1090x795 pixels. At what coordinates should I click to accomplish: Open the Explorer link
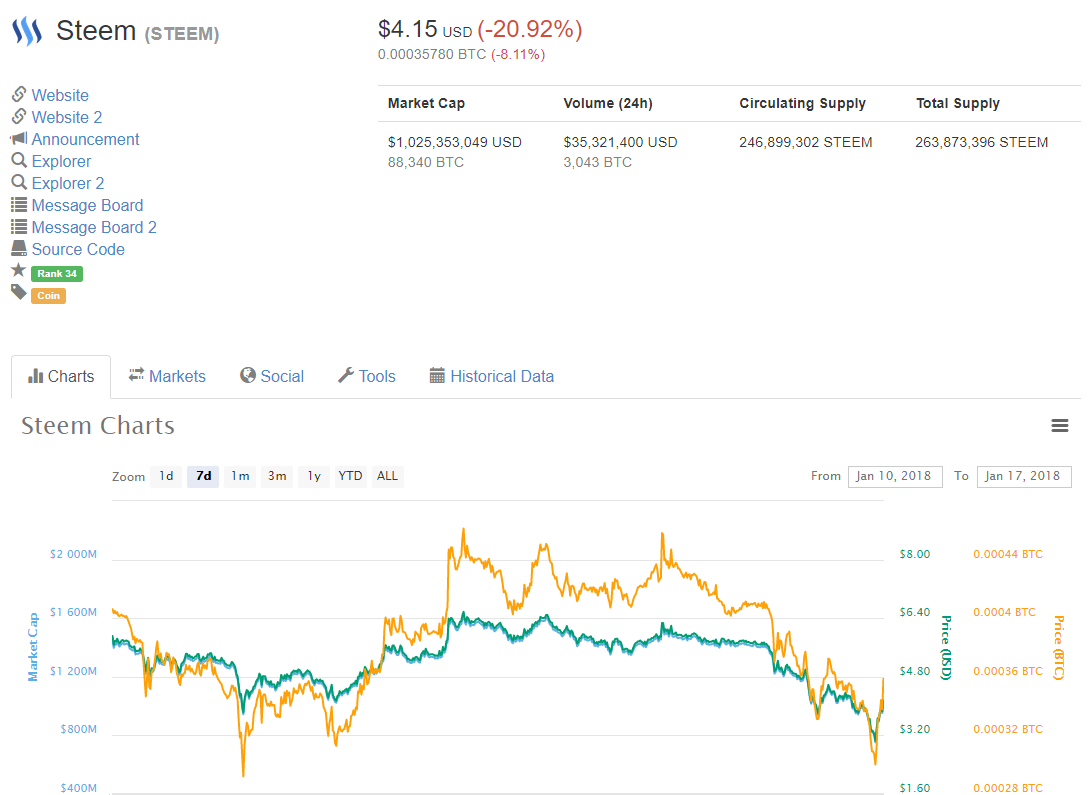click(x=61, y=162)
